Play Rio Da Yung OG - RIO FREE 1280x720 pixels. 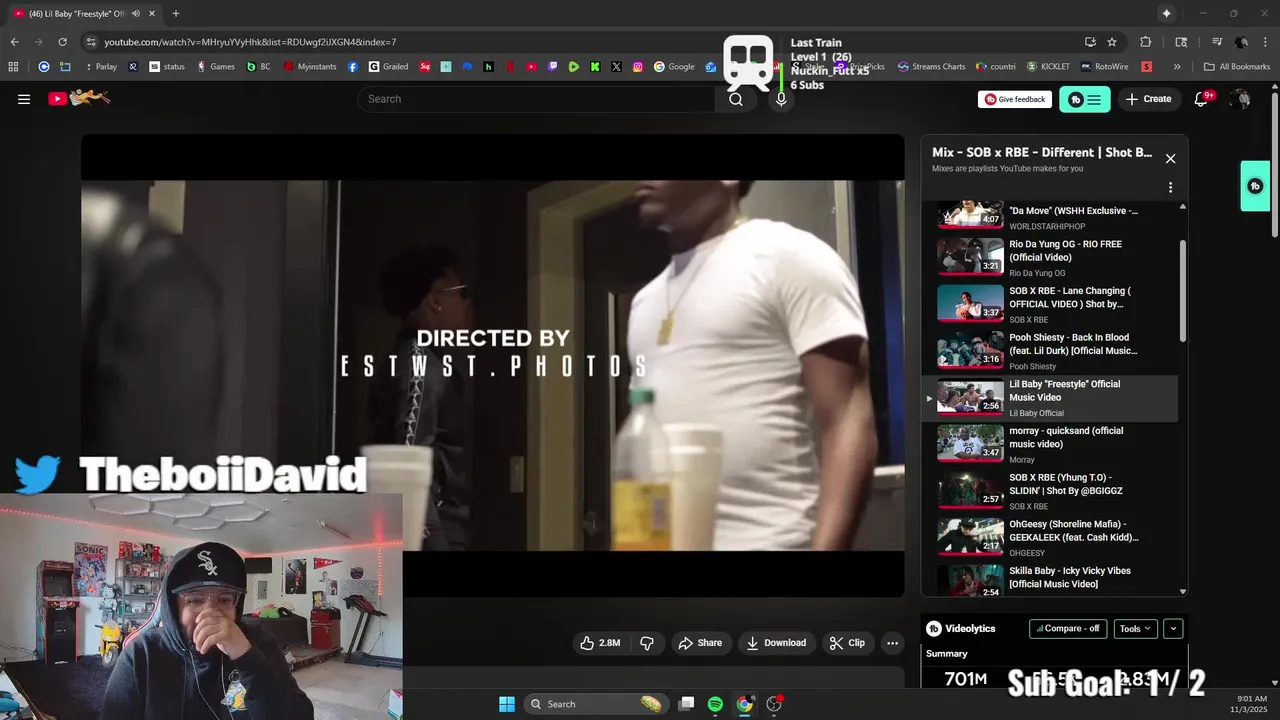point(1057,257)
